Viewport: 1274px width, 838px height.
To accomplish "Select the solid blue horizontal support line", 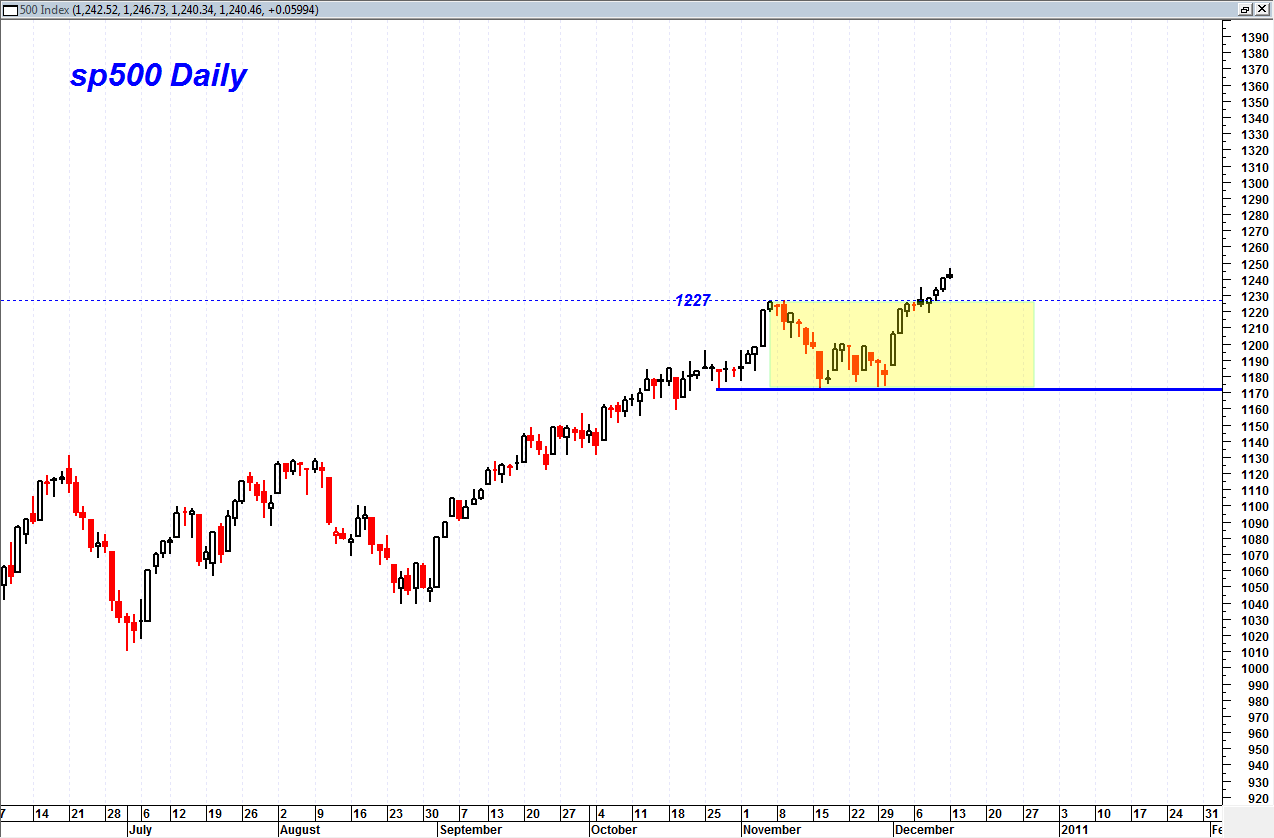I will 969,389.
